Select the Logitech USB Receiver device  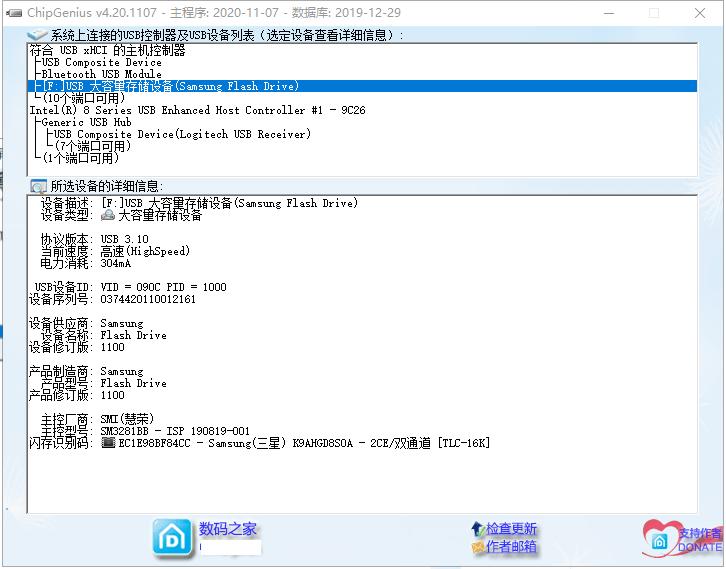(182, 135)
